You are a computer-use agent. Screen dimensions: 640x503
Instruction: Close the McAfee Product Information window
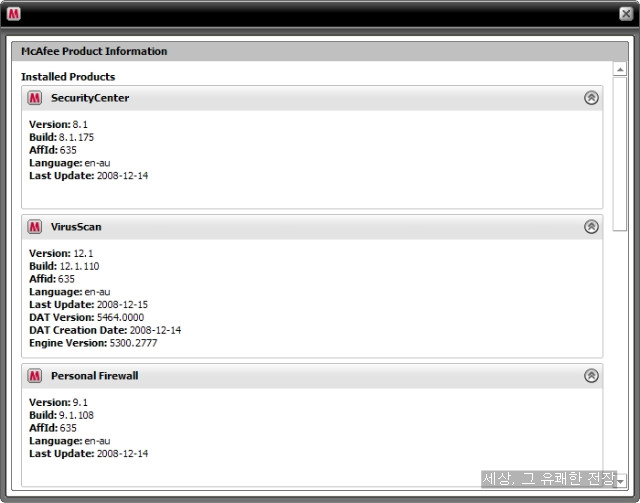pos(626,14)
